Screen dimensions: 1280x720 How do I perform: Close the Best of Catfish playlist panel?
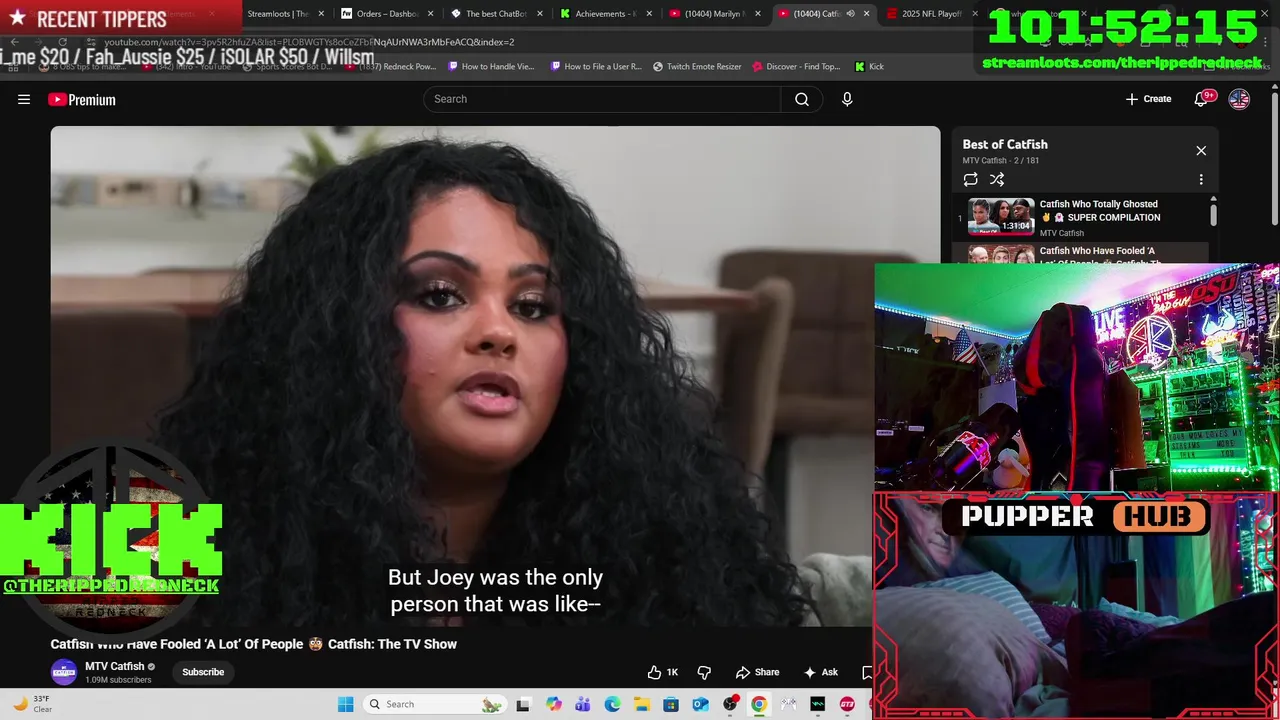(x=1201, y=151)
